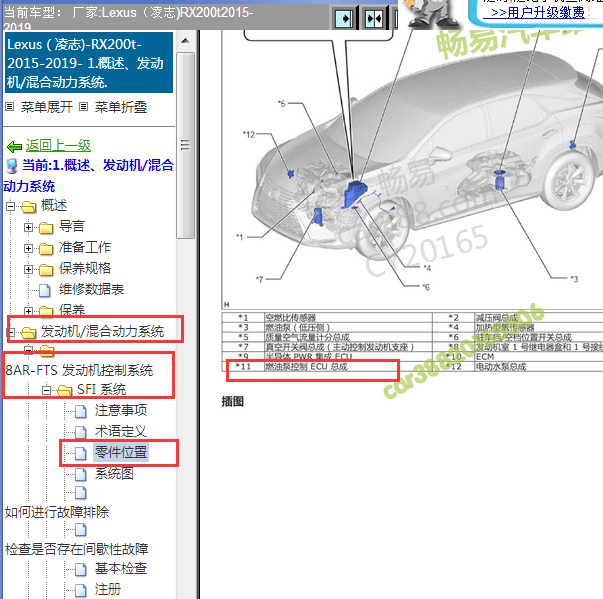
Task: Open the 注册 page
Action: pos(108,589)
